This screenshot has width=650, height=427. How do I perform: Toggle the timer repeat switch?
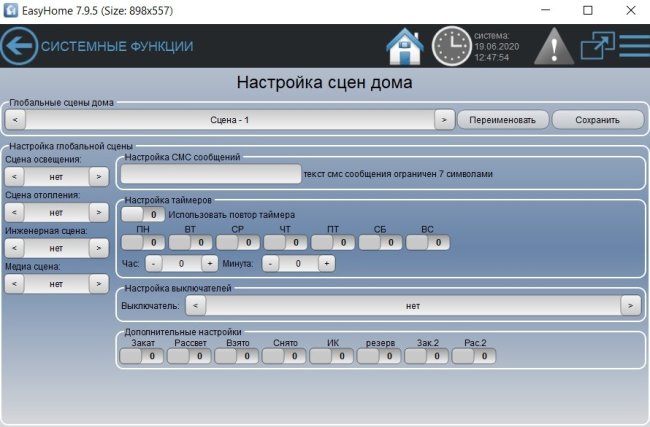coord(143,214)
